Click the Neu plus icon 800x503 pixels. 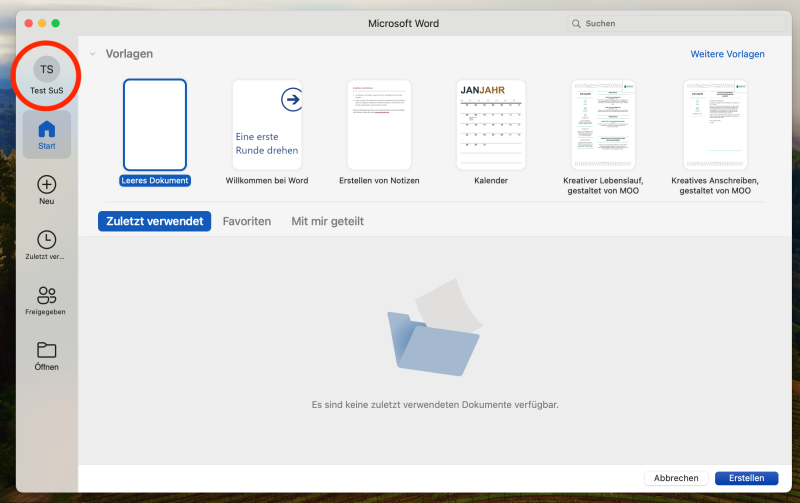tap(47, 185)
